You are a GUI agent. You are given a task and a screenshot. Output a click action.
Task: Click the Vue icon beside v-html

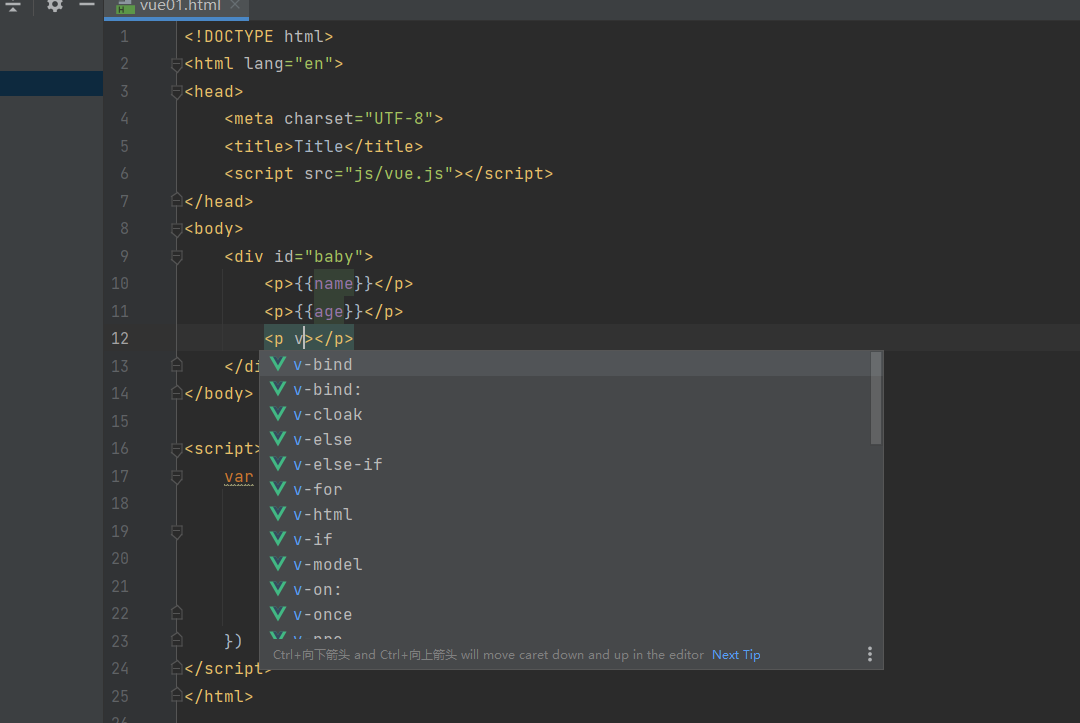click(x=278, y=513)
